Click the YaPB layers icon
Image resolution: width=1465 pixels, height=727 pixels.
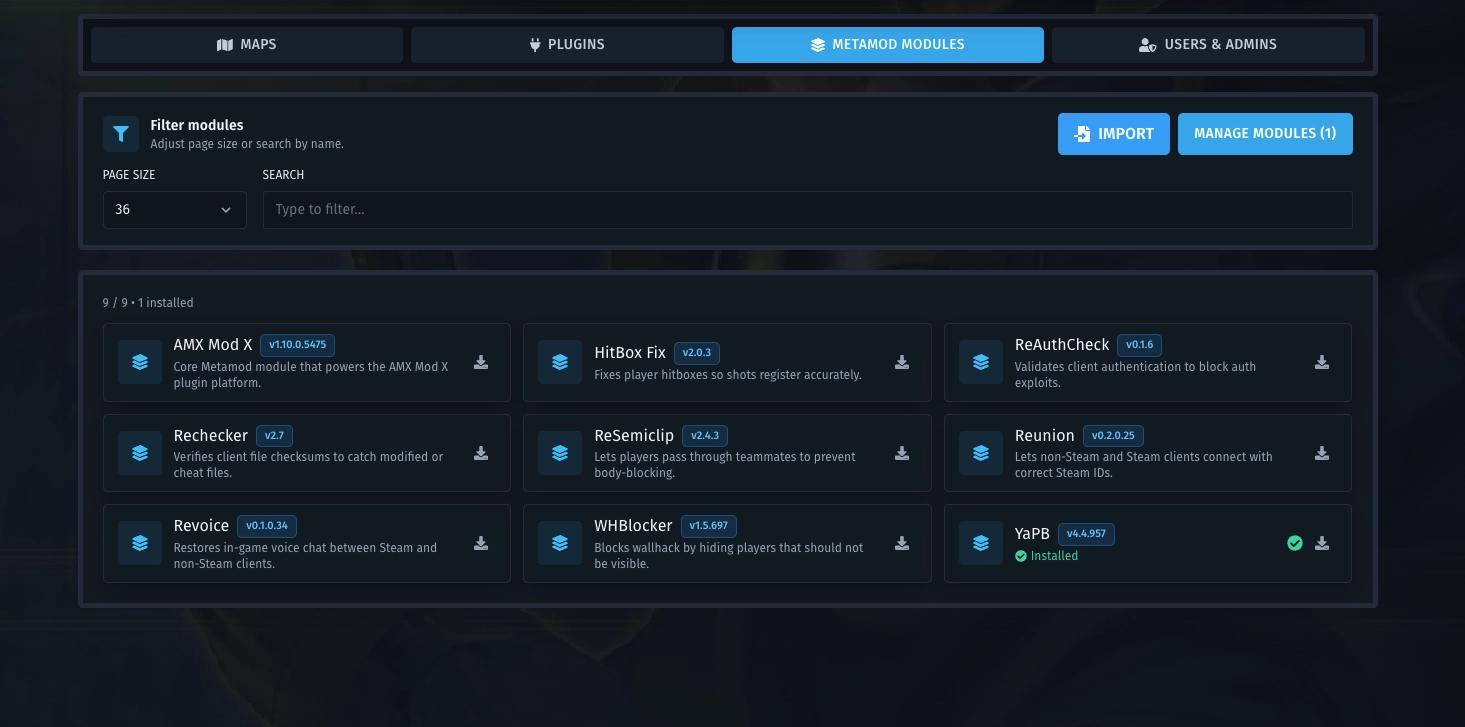coord(981,543)
